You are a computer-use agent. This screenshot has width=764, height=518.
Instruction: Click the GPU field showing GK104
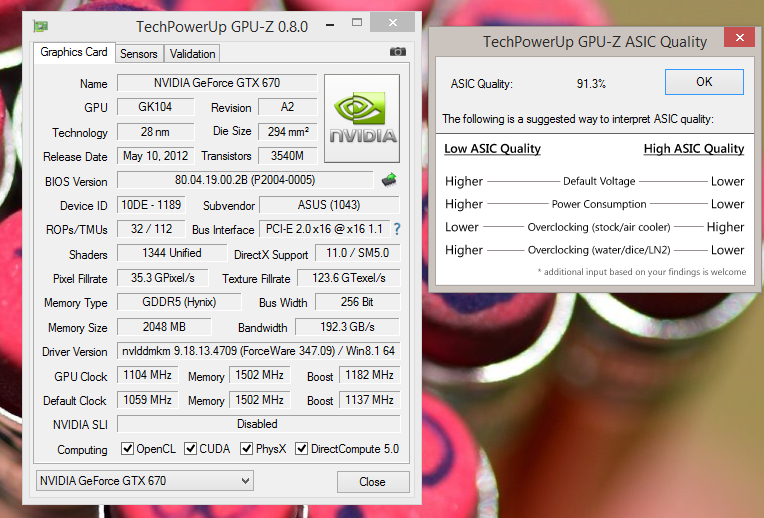[155, 107]
